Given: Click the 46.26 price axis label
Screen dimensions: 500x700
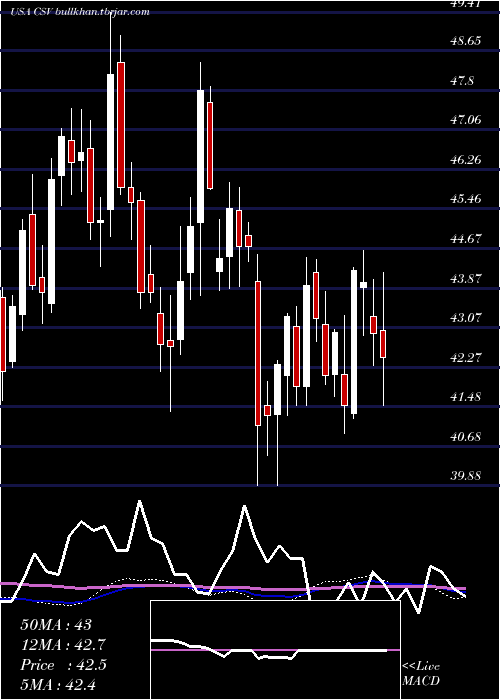Looking at the screenshot, I should coord(466,159).
